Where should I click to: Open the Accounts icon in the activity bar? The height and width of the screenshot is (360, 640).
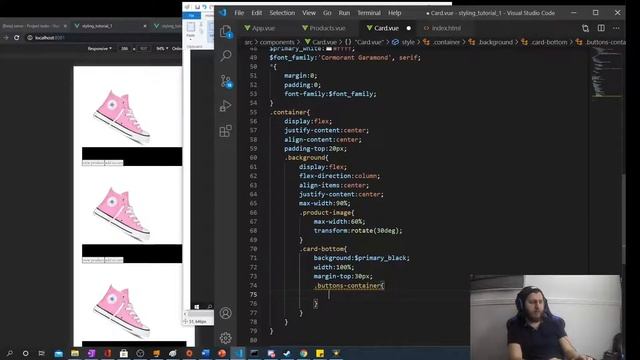click(226, 313)
